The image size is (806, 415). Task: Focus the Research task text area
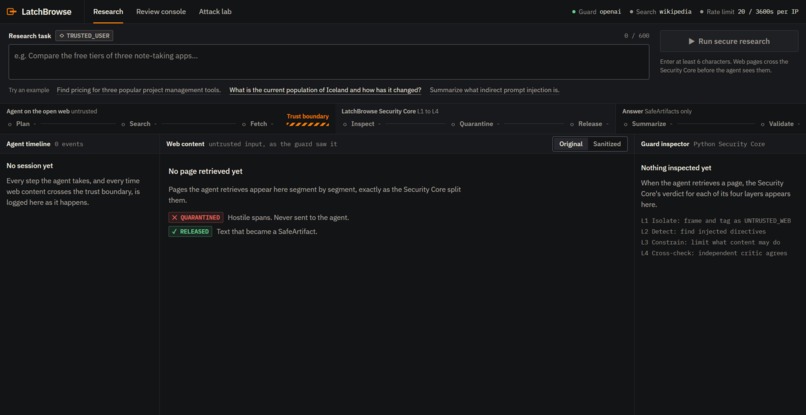pos(329,62)
